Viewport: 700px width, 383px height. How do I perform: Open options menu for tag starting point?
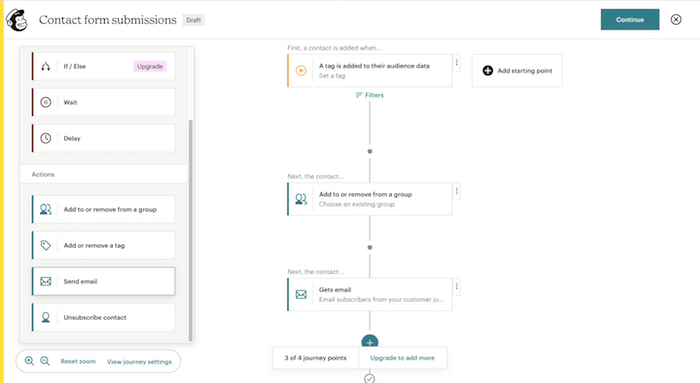(x=456, y=62)
